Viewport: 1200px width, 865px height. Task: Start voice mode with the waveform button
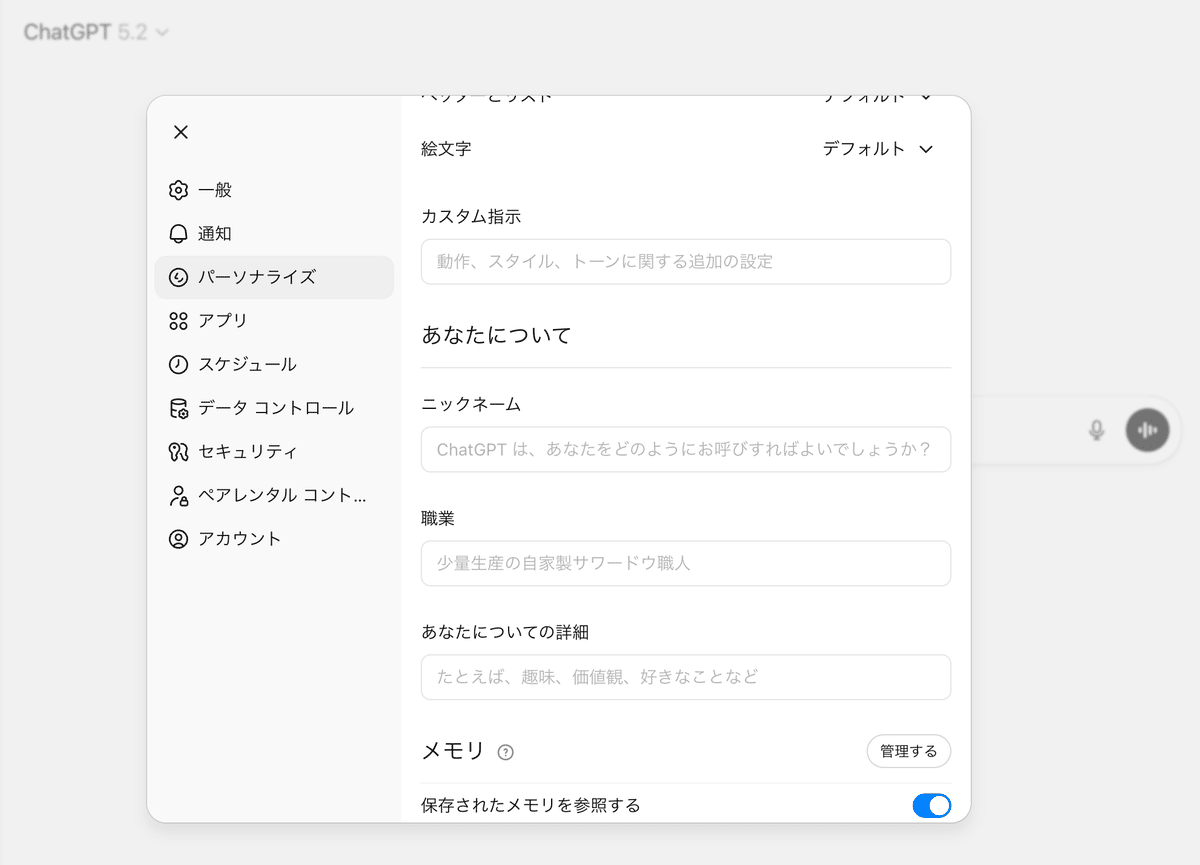(x=1147, y=430)
